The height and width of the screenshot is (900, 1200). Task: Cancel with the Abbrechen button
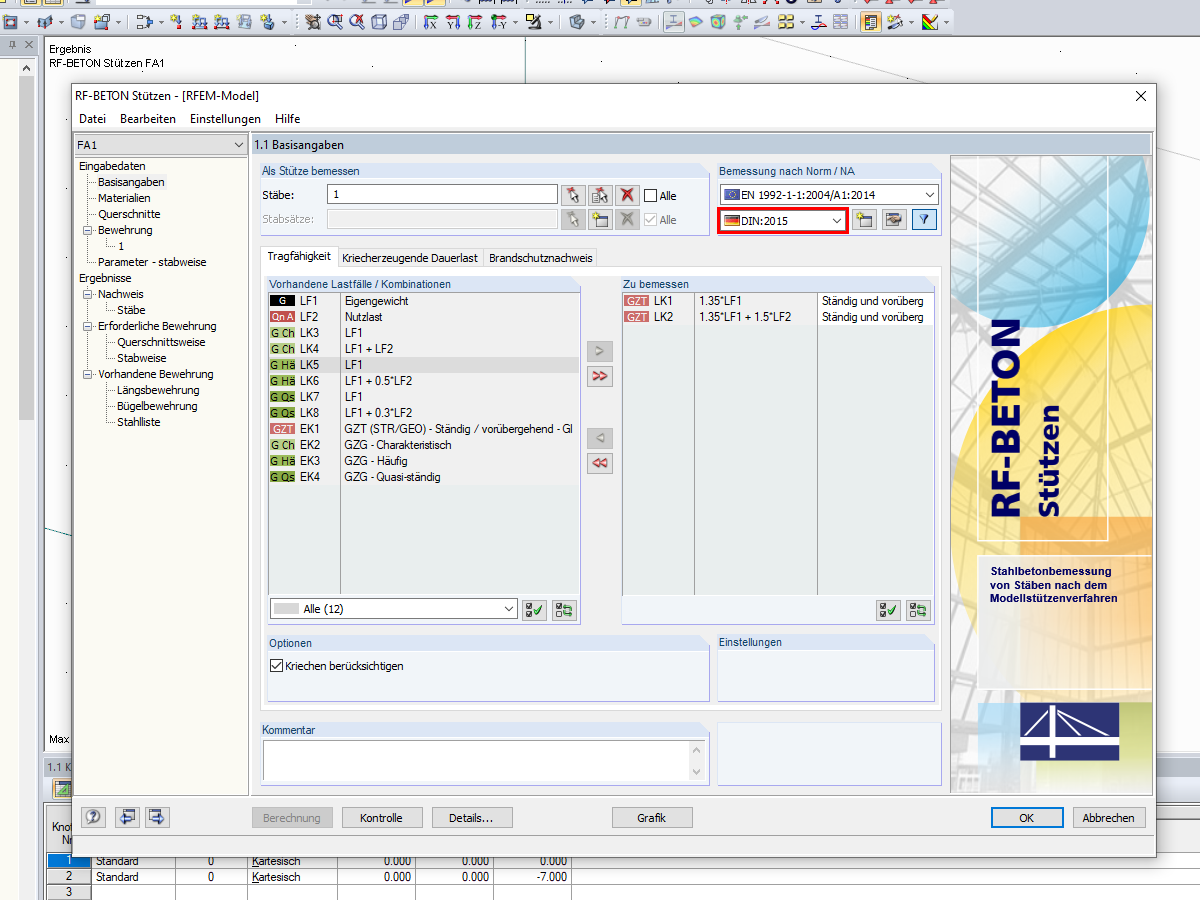click(1109, 818)
